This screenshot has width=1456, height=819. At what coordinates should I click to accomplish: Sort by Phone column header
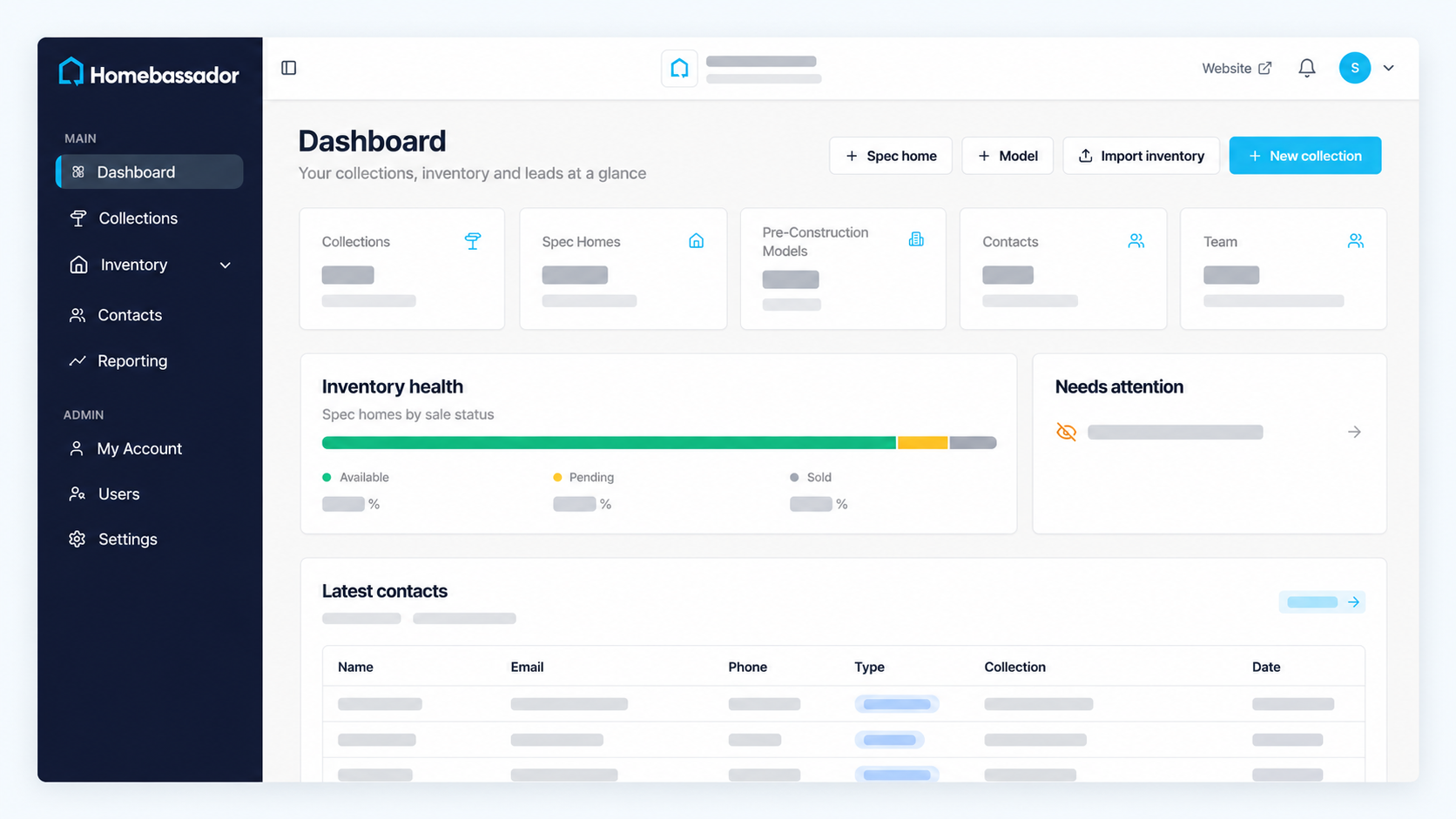click(747, 667)
